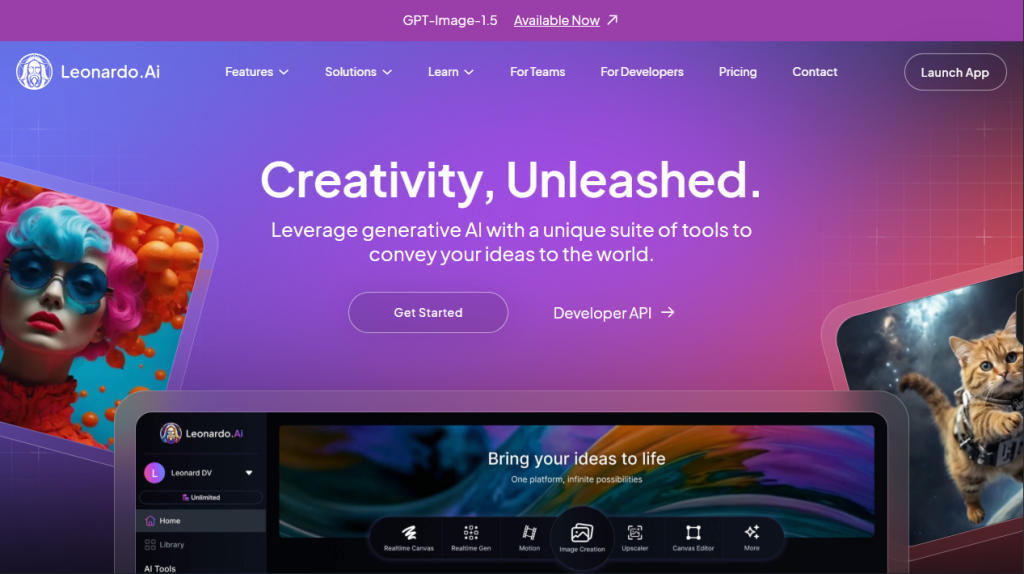Select the Realtime Canvas tool icon
Screen dimensions: 1024x574
409,533
